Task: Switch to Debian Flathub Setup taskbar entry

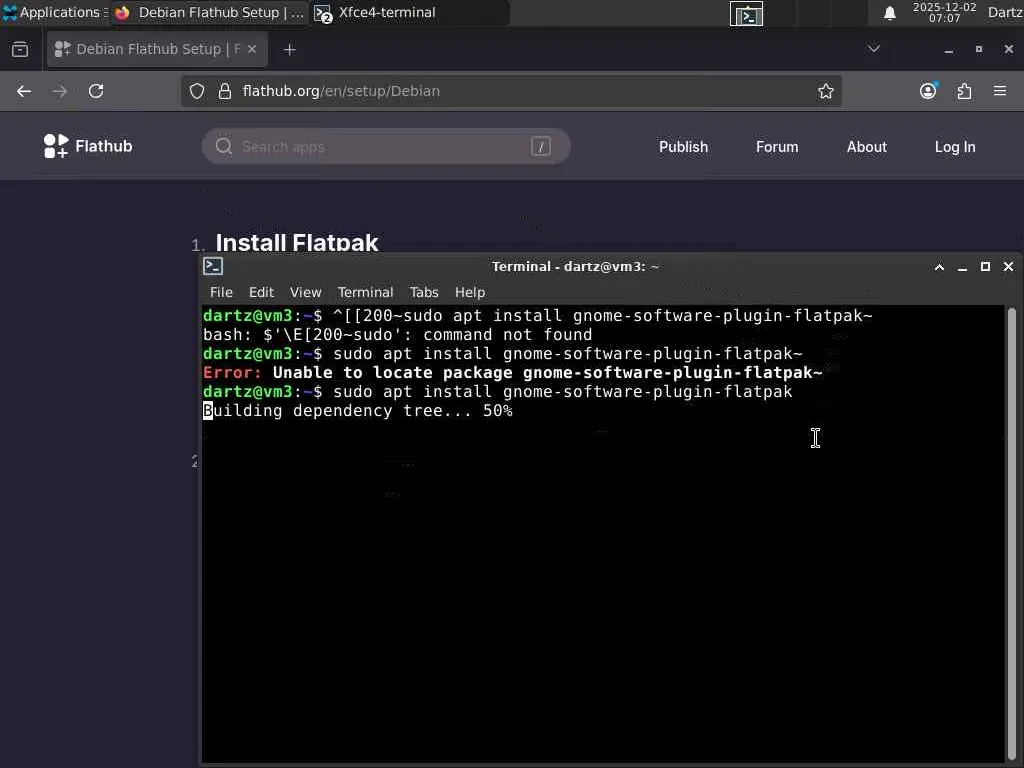Action: point(210,12)
